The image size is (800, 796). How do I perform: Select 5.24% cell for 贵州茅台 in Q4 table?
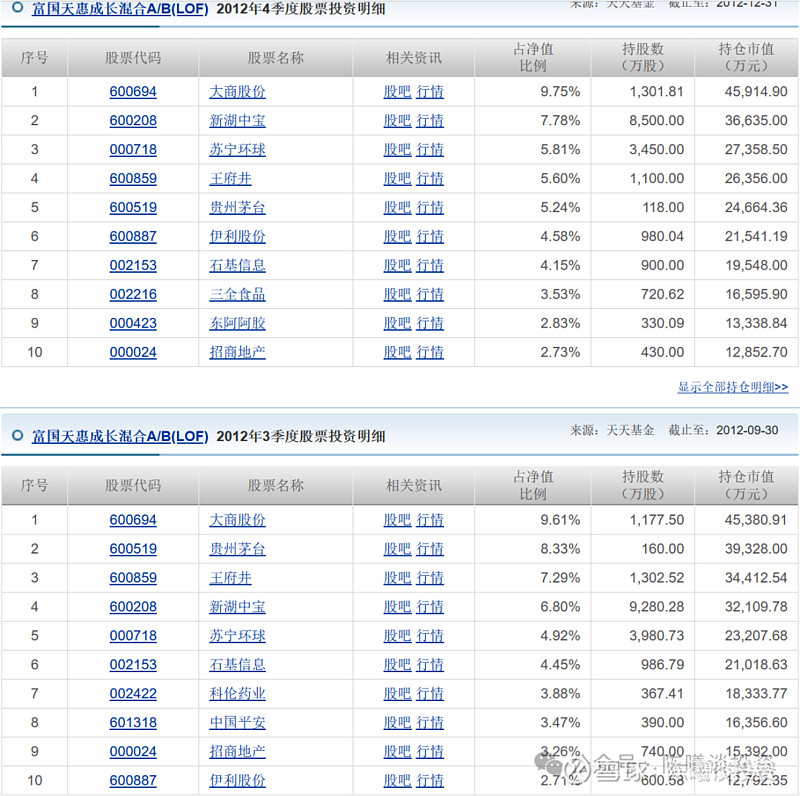(560, 208)
